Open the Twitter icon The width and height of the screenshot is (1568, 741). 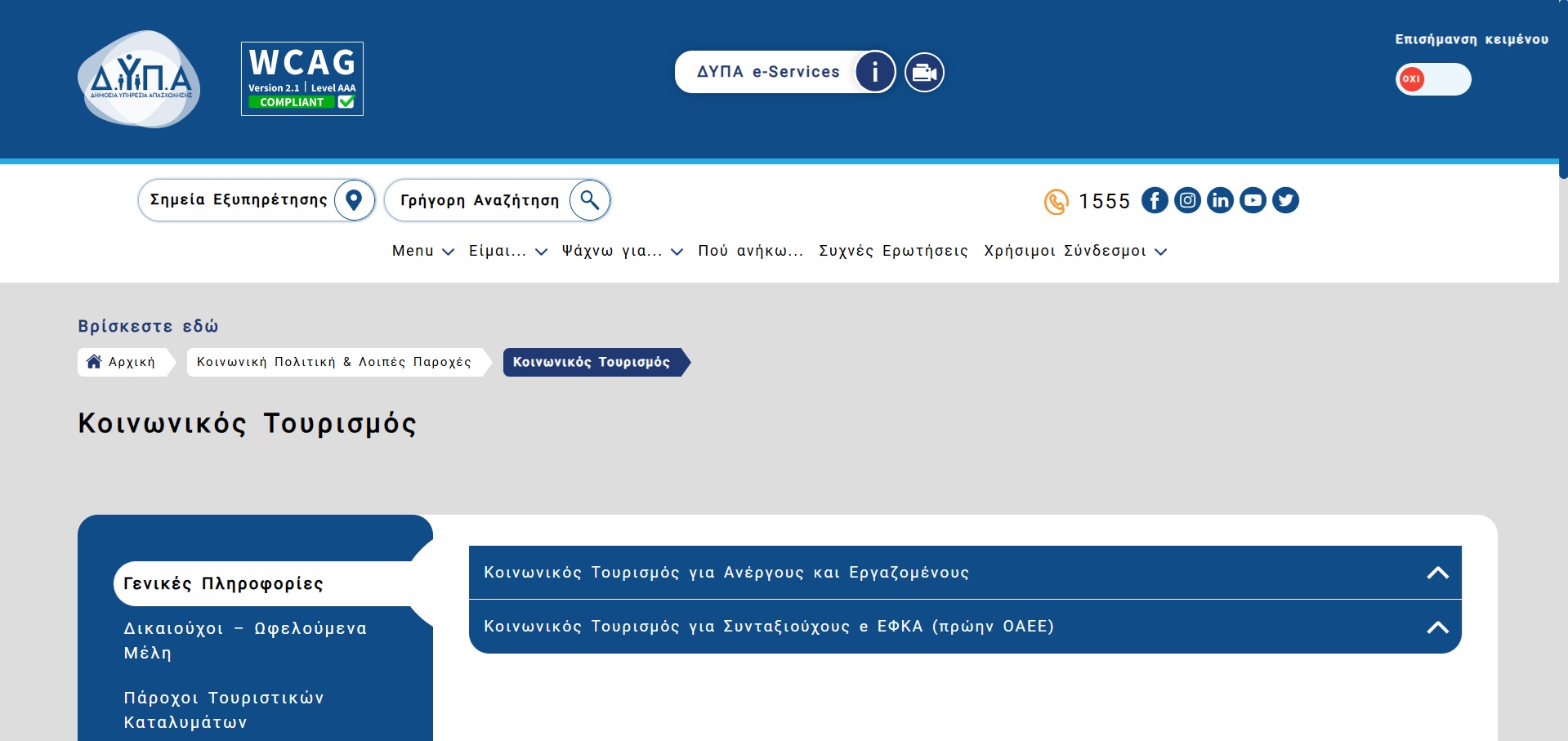point(1285,200)
